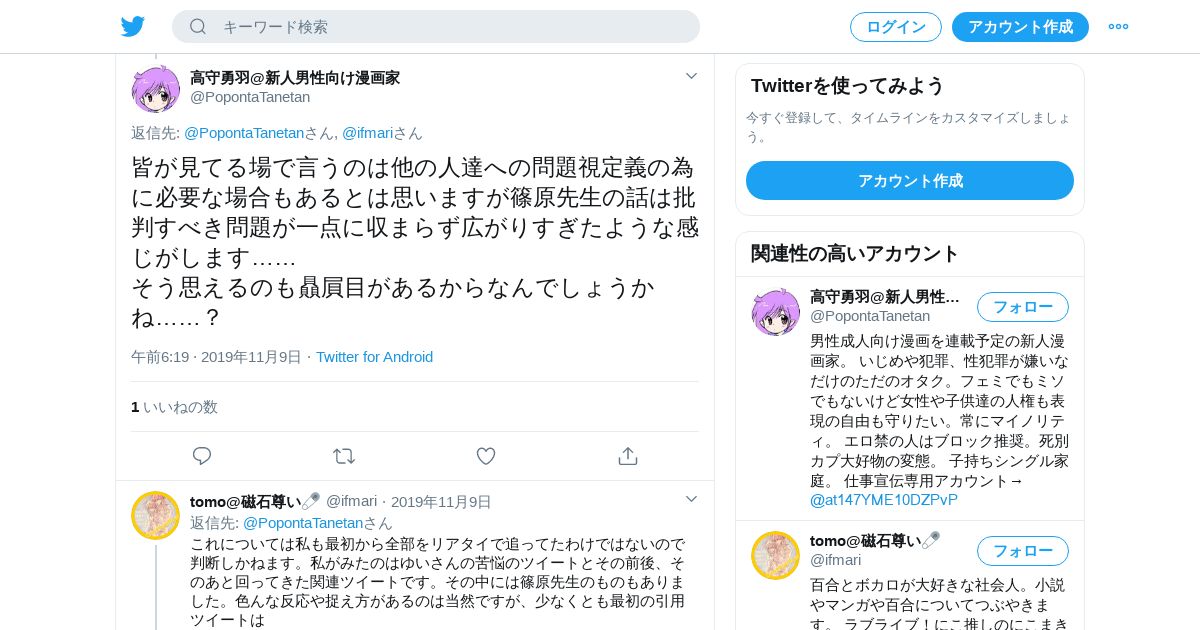Follow @PopontaTanetan in related accounts

tap(1022, 307)
